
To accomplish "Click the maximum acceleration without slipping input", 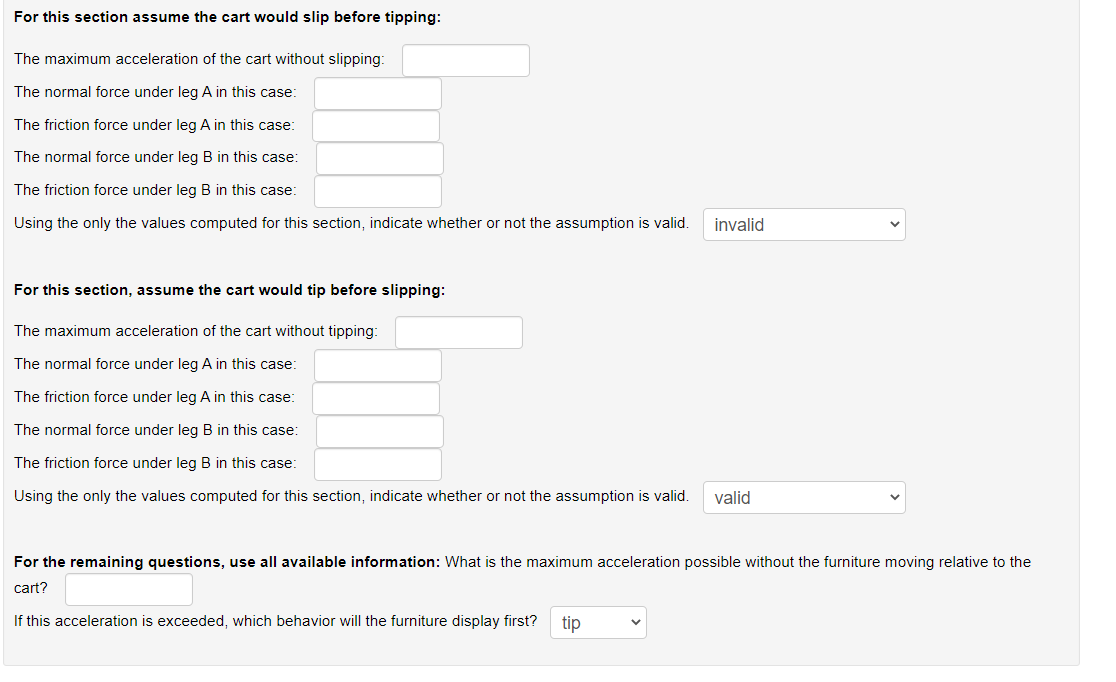I will tap(465, 61).
